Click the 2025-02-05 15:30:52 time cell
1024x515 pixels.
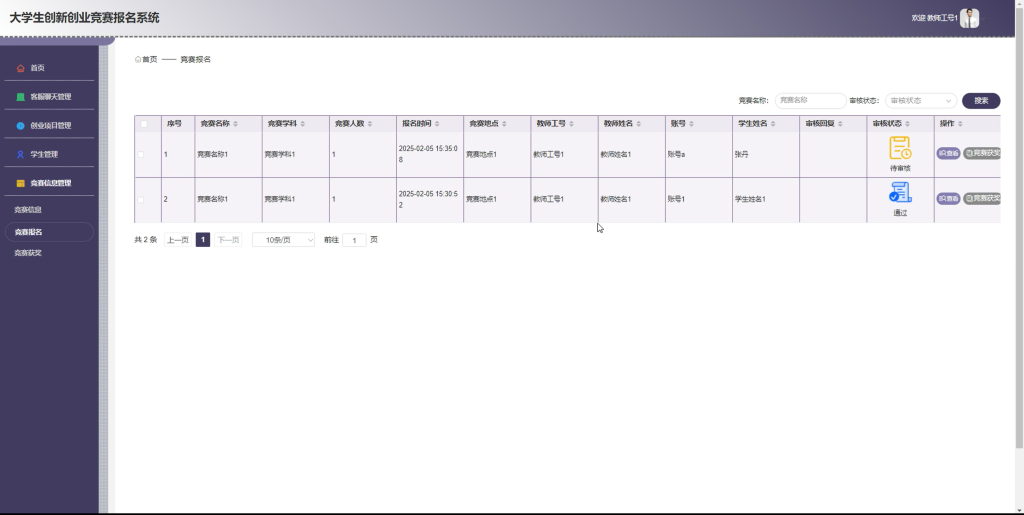pyautogui.click(x=428, y=199)
